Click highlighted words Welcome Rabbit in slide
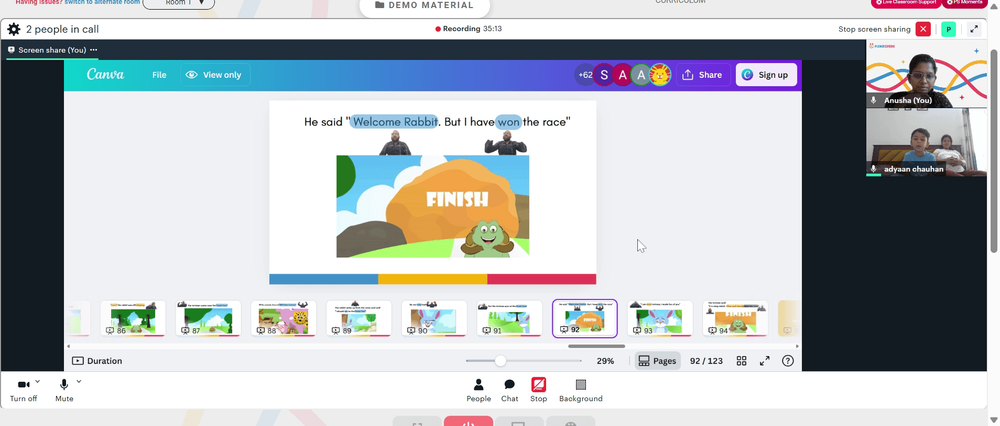Image resolution: width=1000 pixels, height=426 pixels. 395,122
